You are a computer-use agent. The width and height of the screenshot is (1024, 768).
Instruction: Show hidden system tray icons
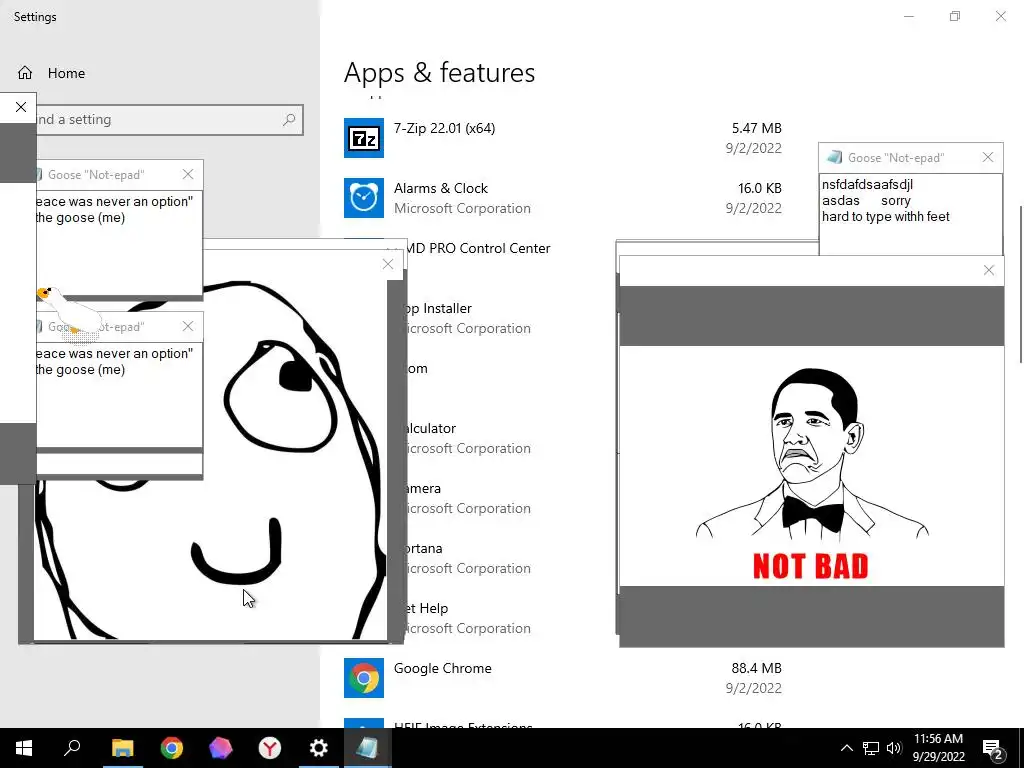tap(846, 748)
